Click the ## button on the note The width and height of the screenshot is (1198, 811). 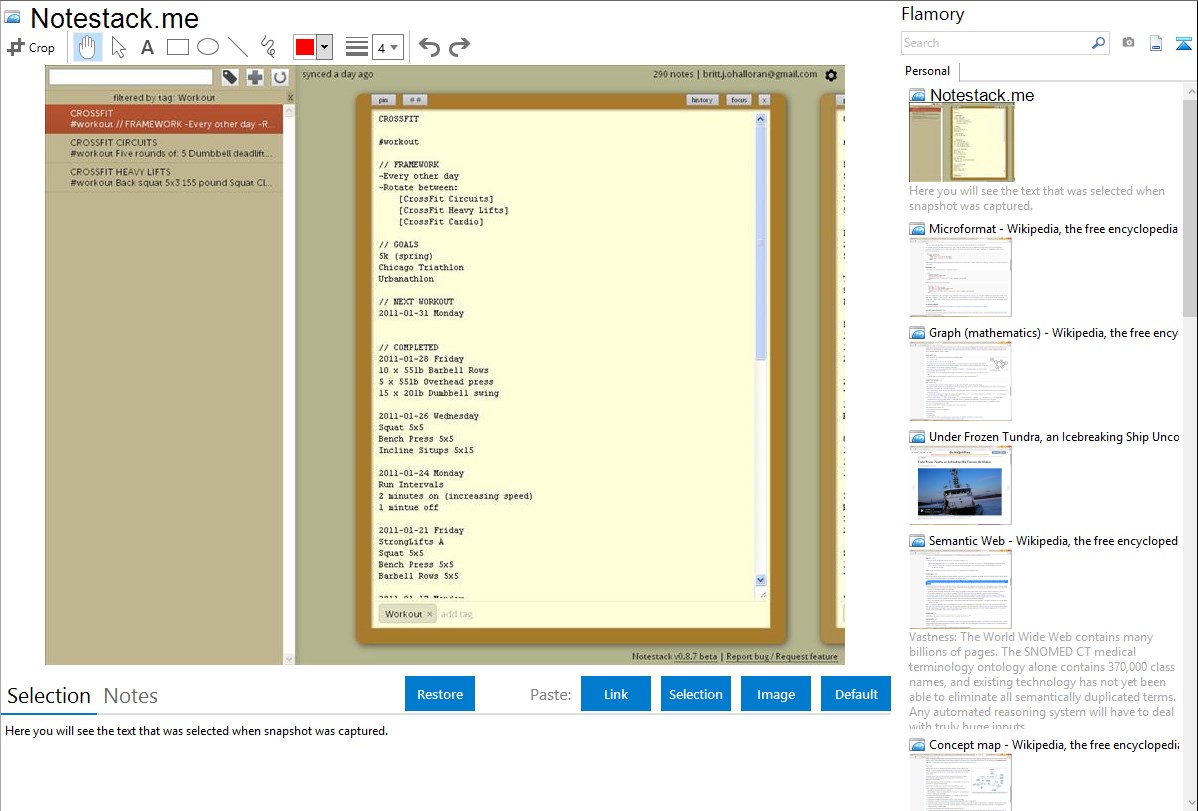[416, 99]
